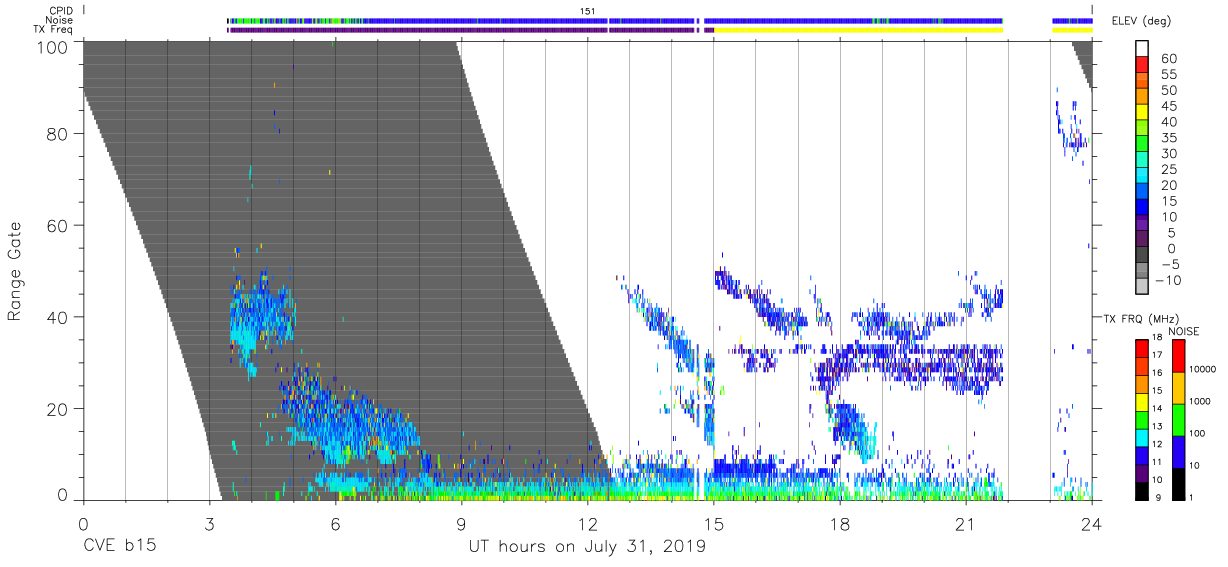Image resolution: width=1228 pixels, height=567 pixels.
Task: Click the red top segment of TX FRQ bar
Action: click(1141, 348)
